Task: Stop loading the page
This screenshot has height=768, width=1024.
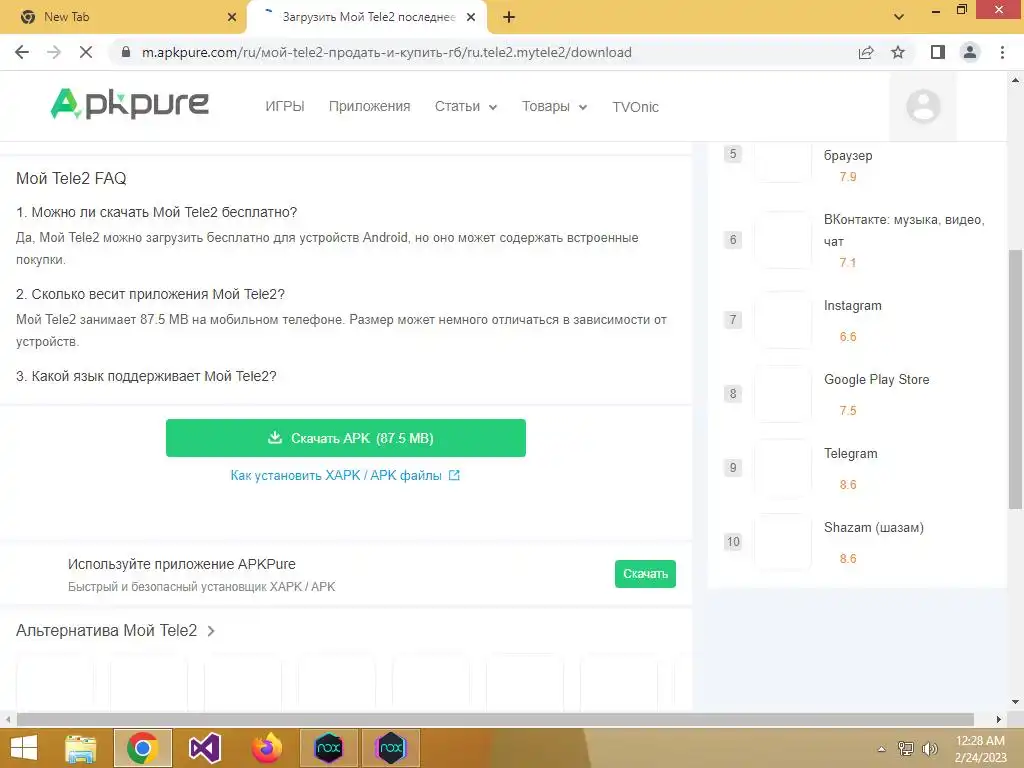Action: coord(86,52)
